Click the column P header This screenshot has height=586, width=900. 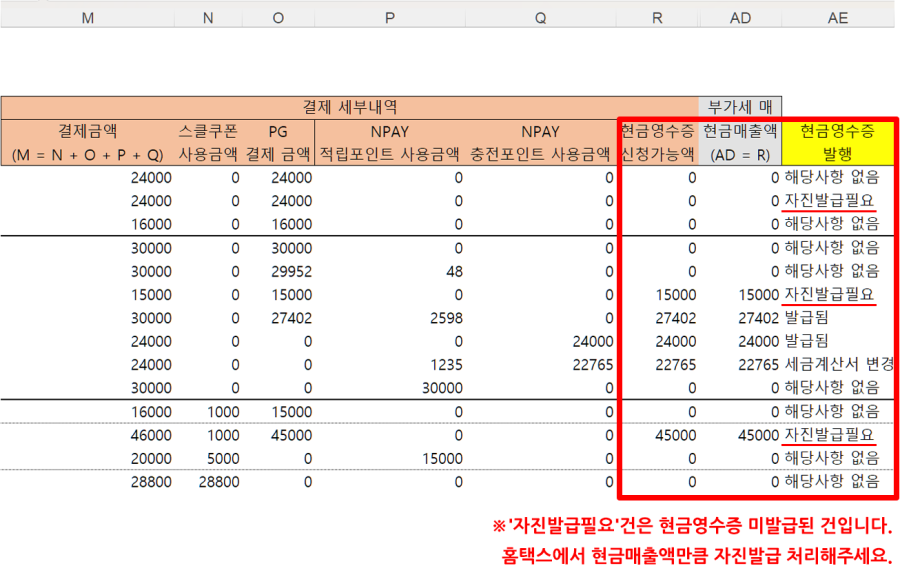click(x=389, y=19)
